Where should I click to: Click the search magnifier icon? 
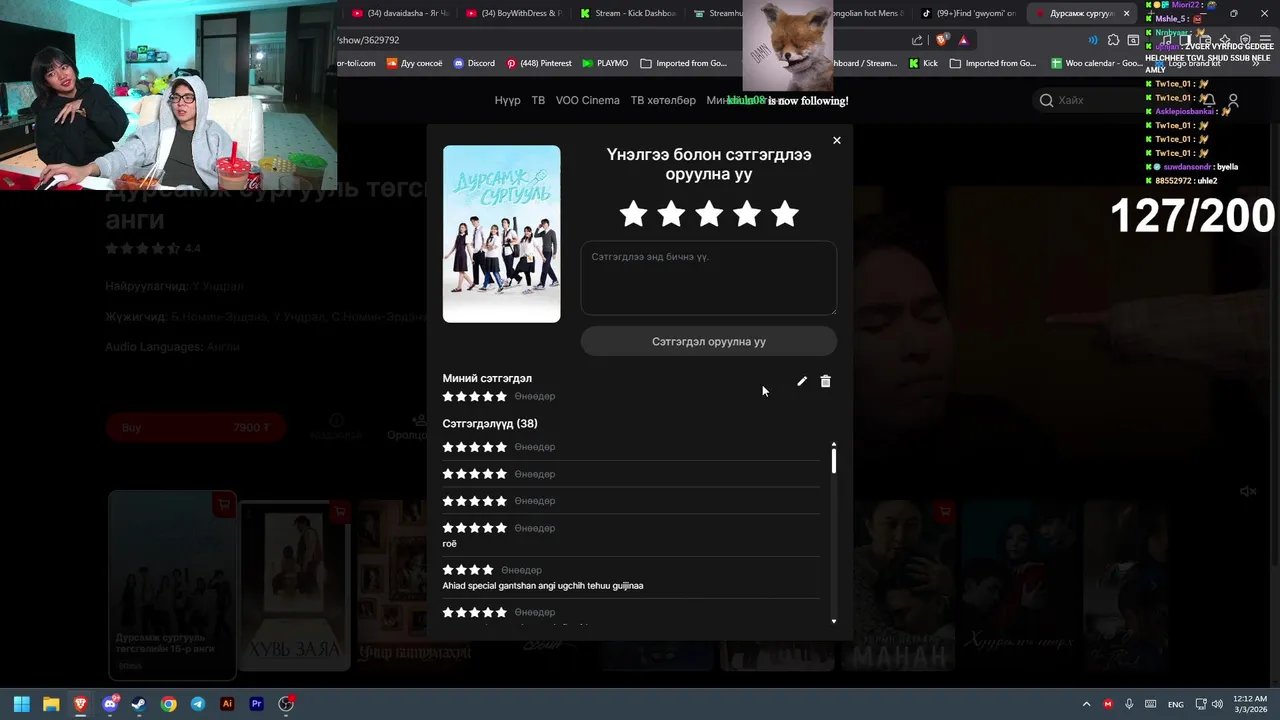(x=1046, y=100)
